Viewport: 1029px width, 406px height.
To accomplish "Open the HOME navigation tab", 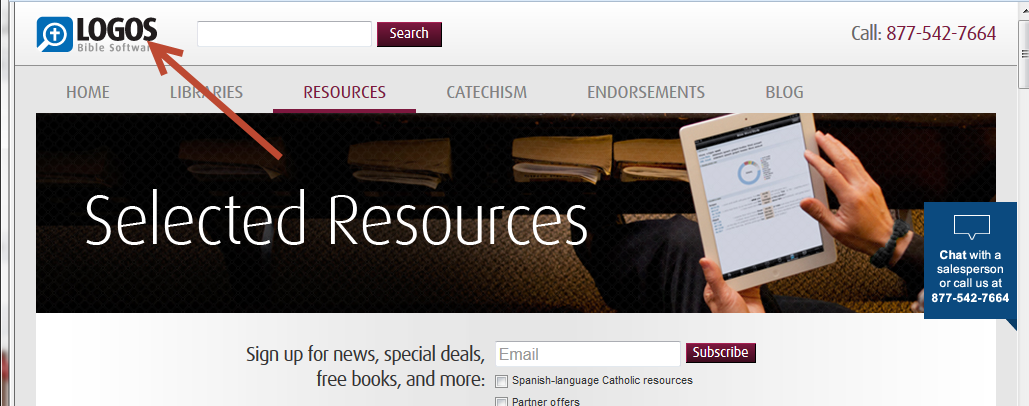I will 88,92.
